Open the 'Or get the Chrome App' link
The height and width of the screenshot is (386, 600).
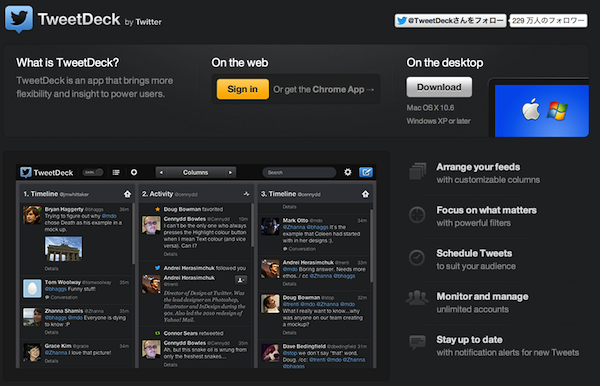323,90
